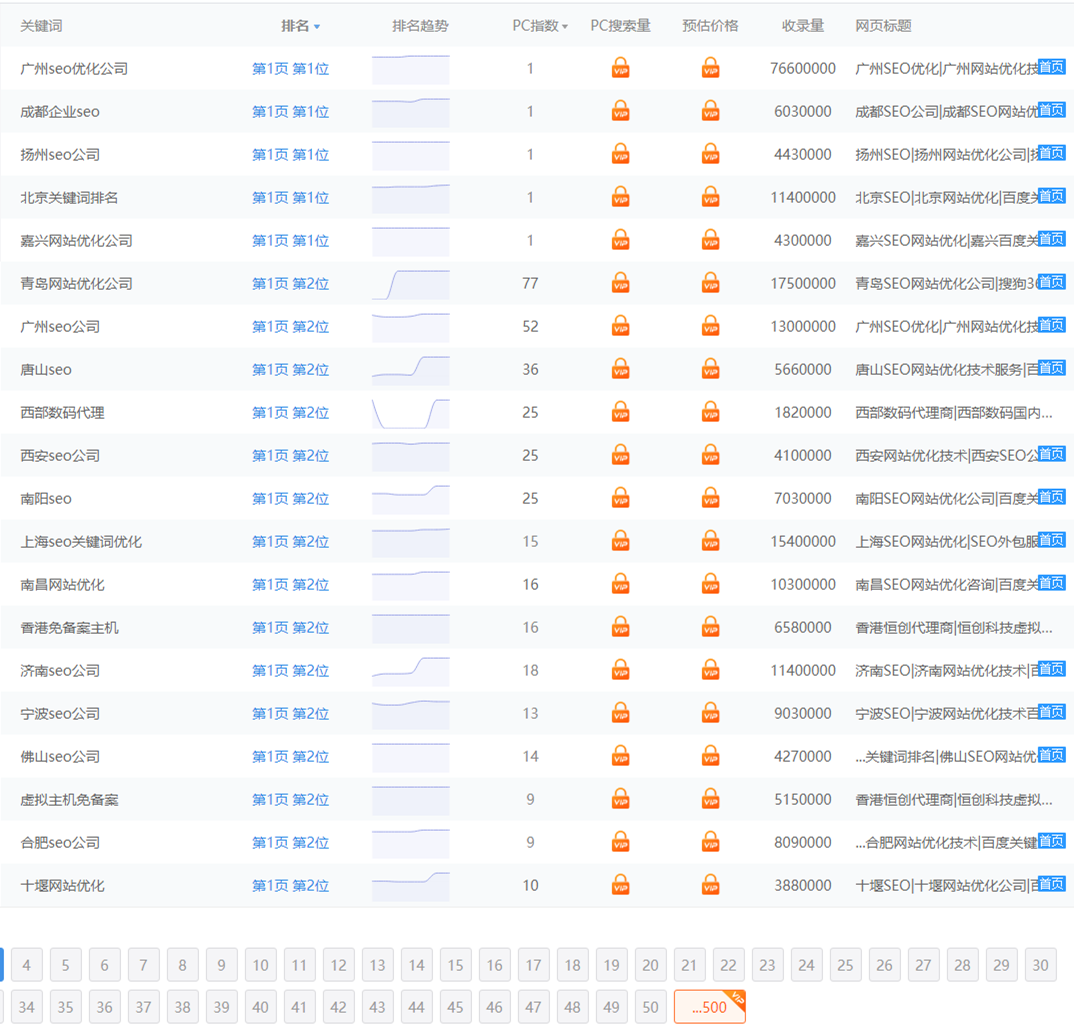
Task: Click 首页 badge on 济南seo公司 row
Action: click(x=1051, y=669)
